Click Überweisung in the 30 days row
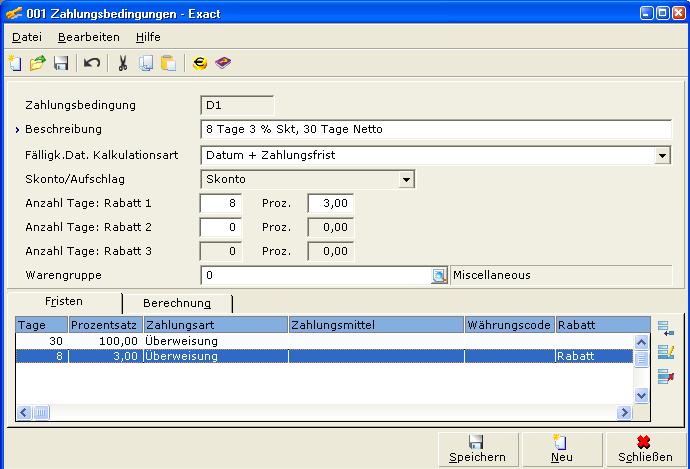690x469 pixels. [181, 341]
